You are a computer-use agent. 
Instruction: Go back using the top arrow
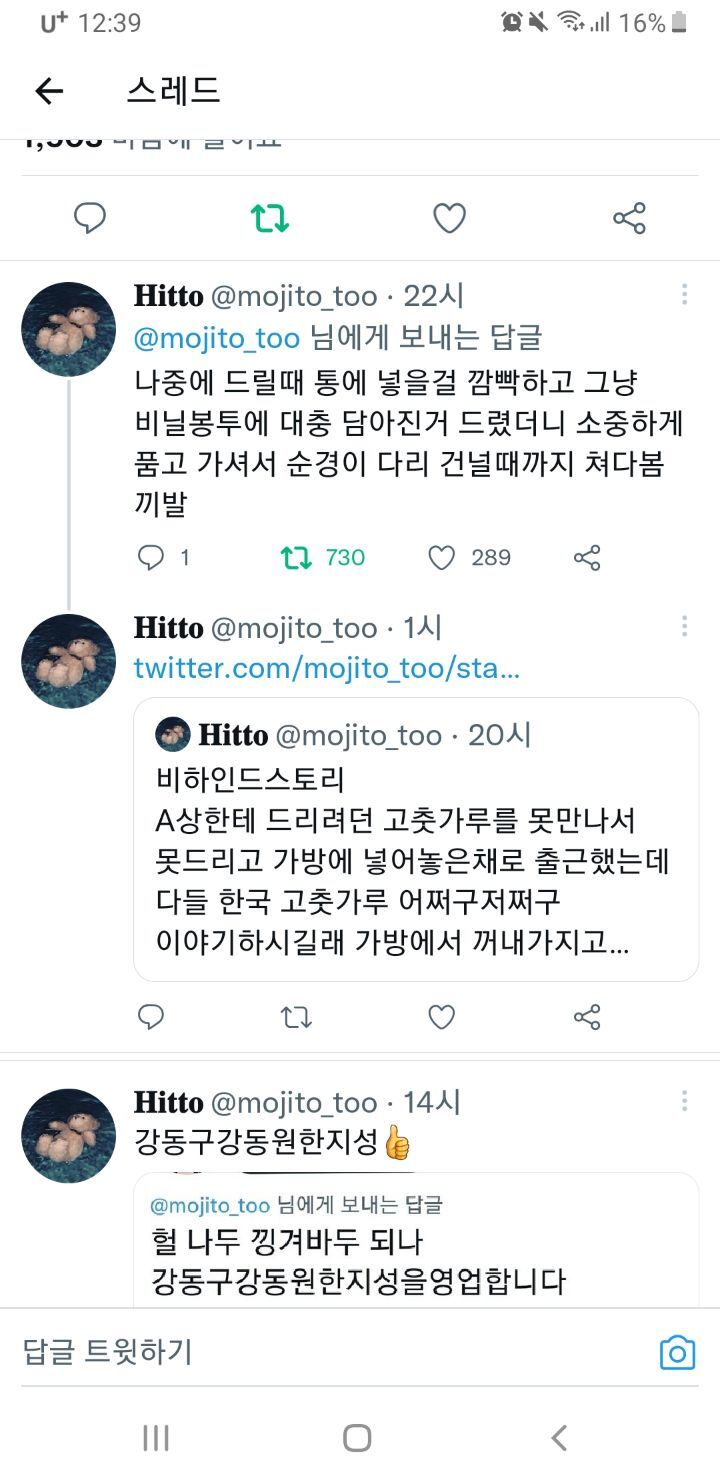pos(49,91)
